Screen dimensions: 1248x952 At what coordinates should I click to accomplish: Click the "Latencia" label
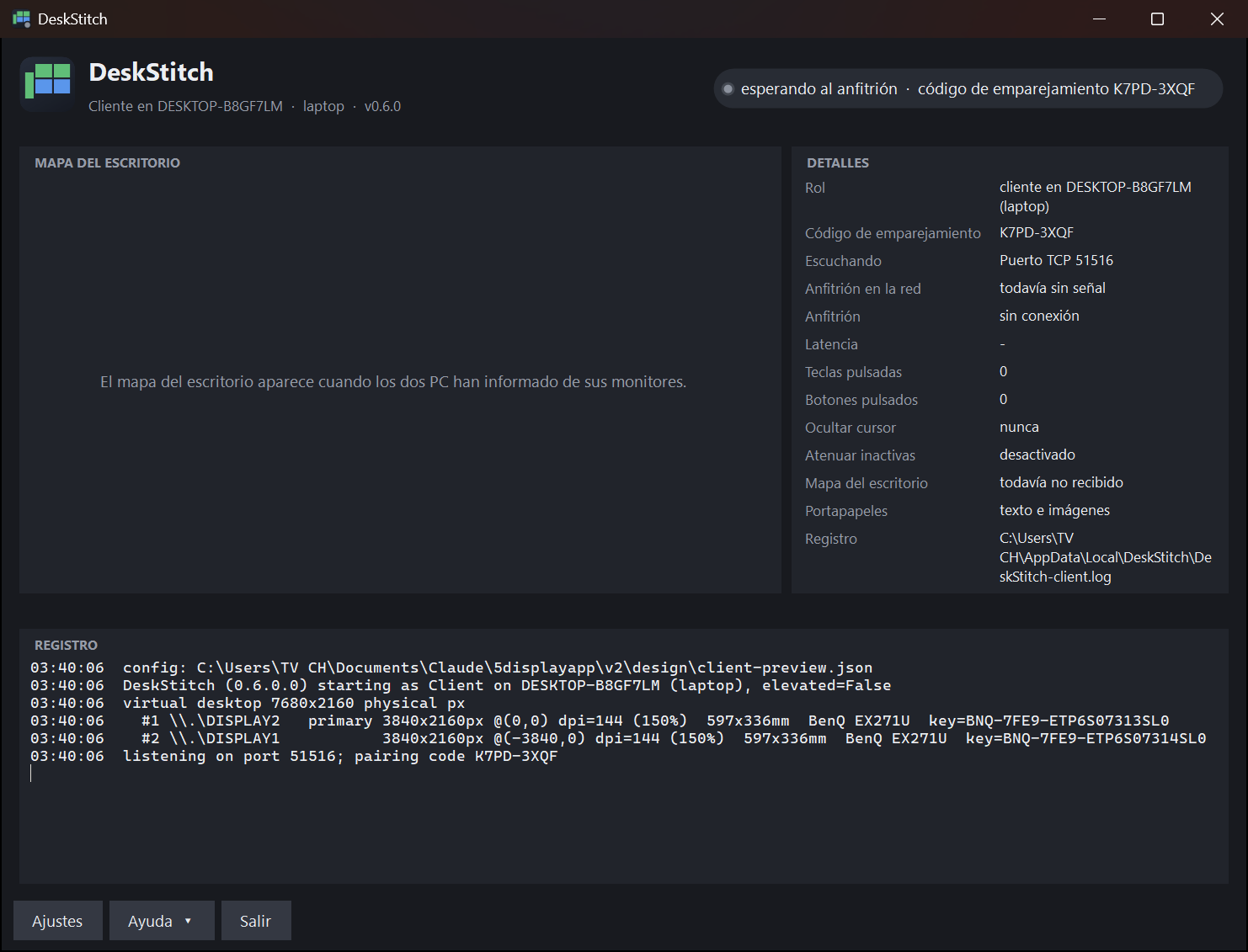[x=831, y=344]
